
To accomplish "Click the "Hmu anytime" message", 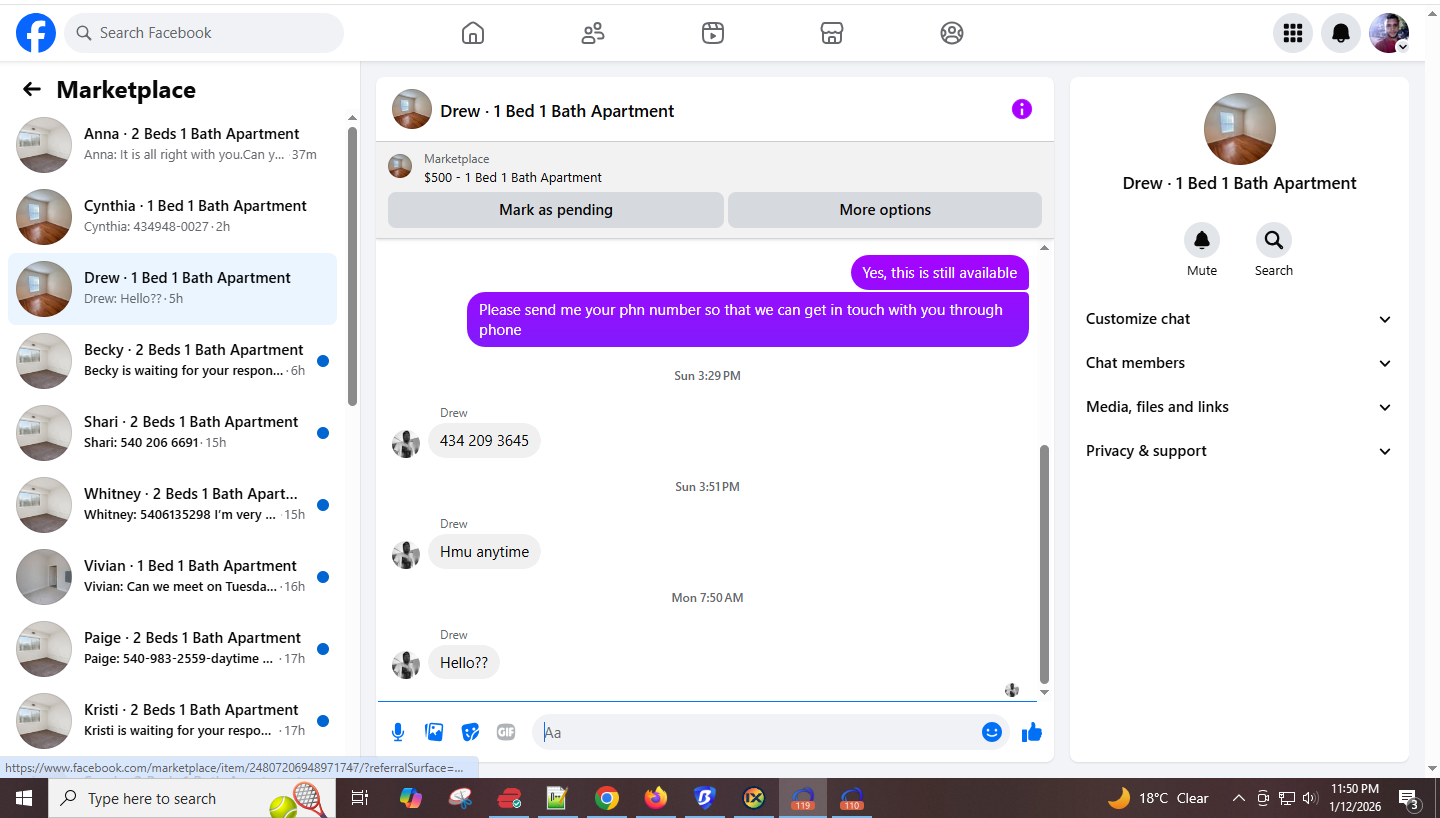I will pyautogui.click(x=484, y=551).
